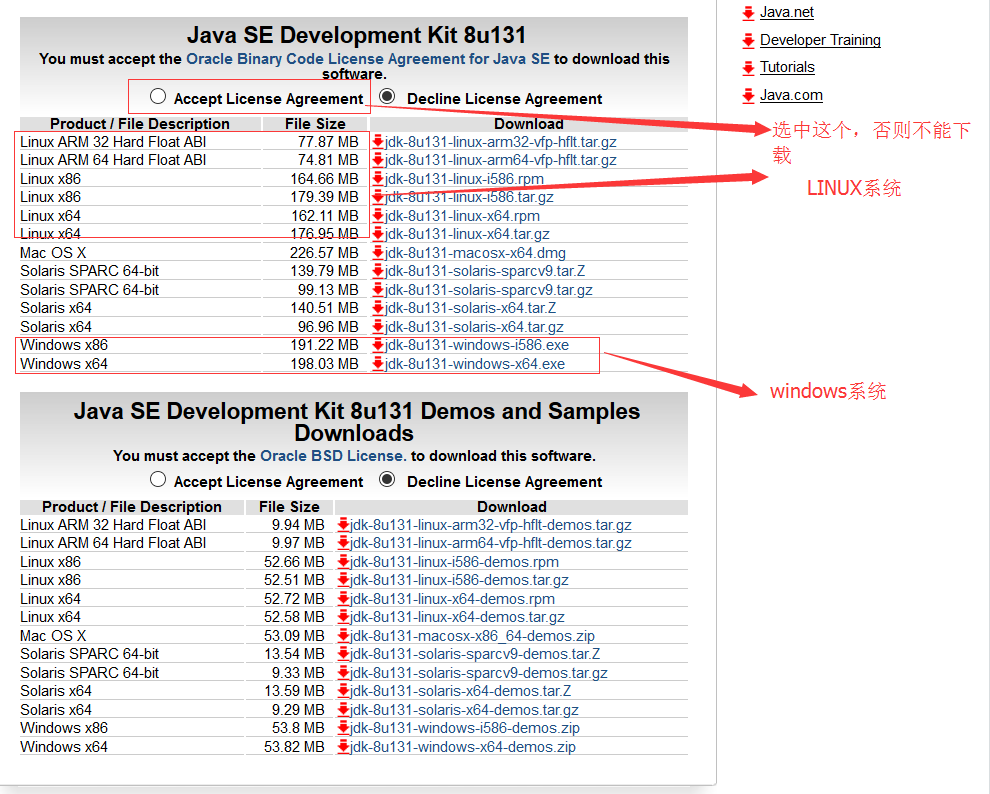Click arrow icon beside Tutorials
The image size is (990, 794).
[x=748, y=68]
